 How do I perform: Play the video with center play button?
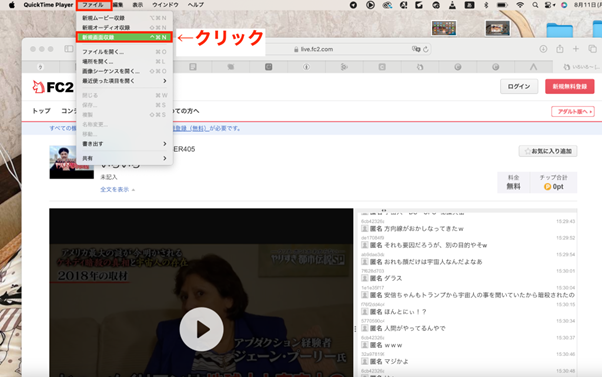point(201,329)
